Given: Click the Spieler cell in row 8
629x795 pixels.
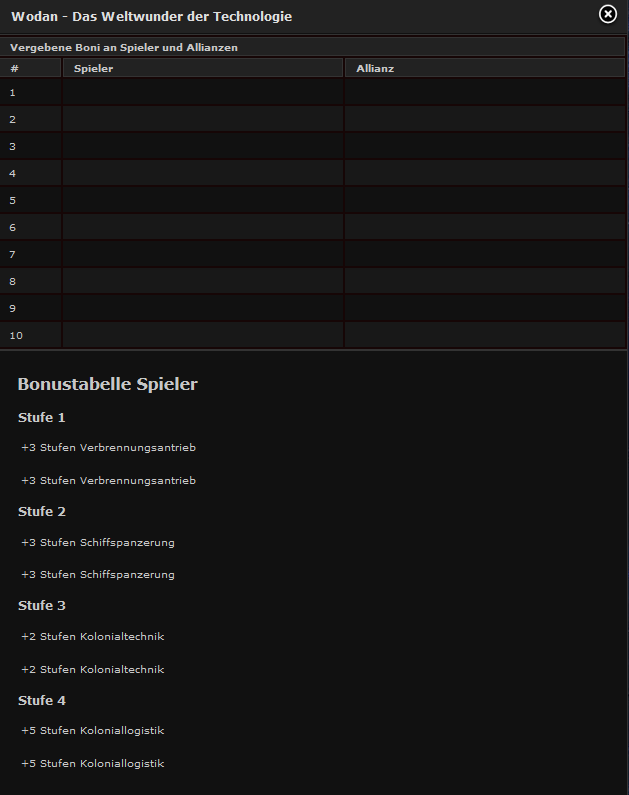Looking at the screenshot, I should pos(203,281).
